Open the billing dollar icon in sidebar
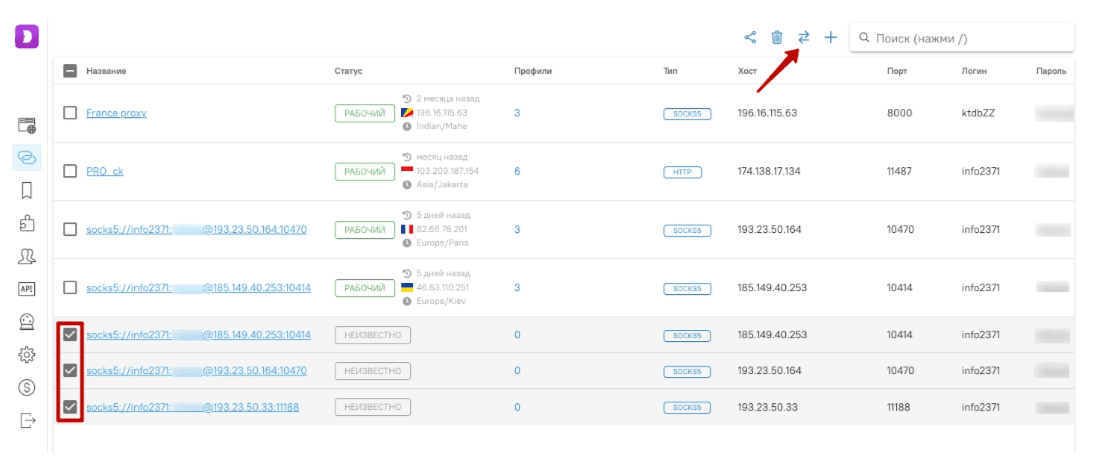1094x470 pixels. 27,387
